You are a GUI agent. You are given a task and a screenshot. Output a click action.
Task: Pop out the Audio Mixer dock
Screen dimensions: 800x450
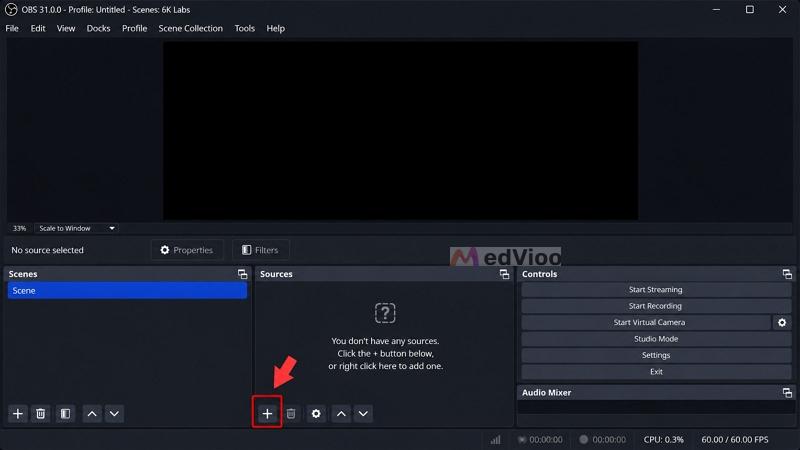787,392
